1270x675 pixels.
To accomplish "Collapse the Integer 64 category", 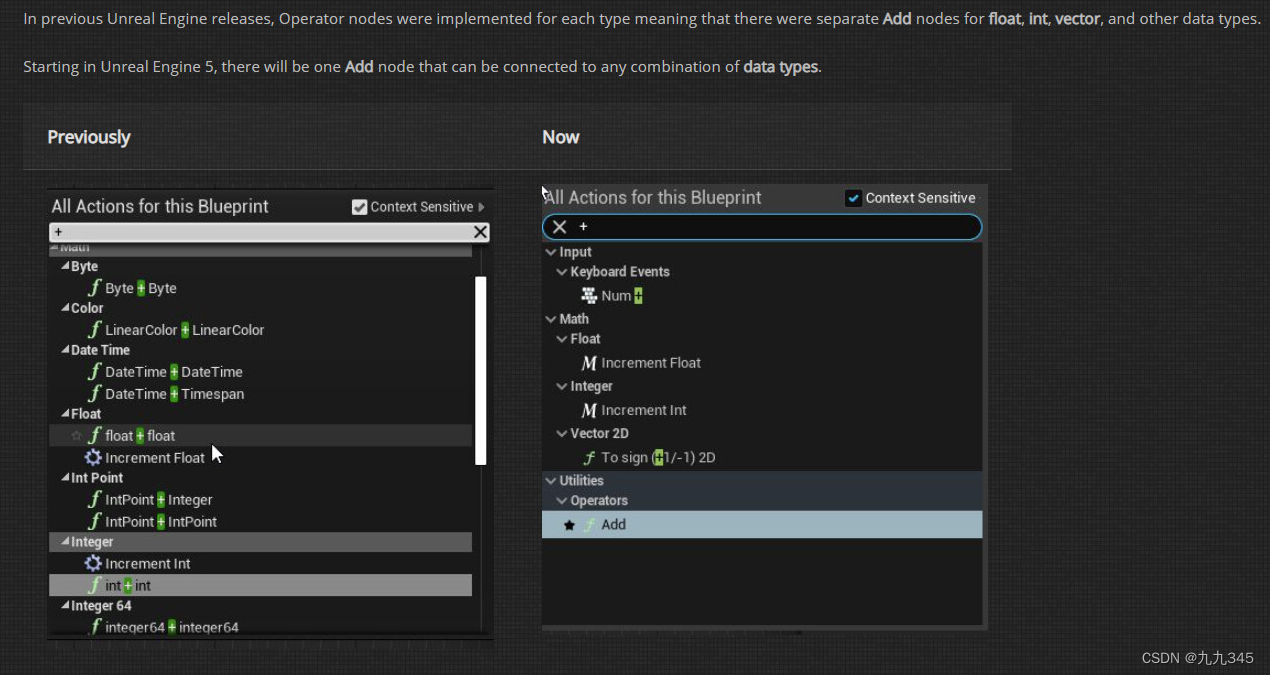I will (65, 606).
